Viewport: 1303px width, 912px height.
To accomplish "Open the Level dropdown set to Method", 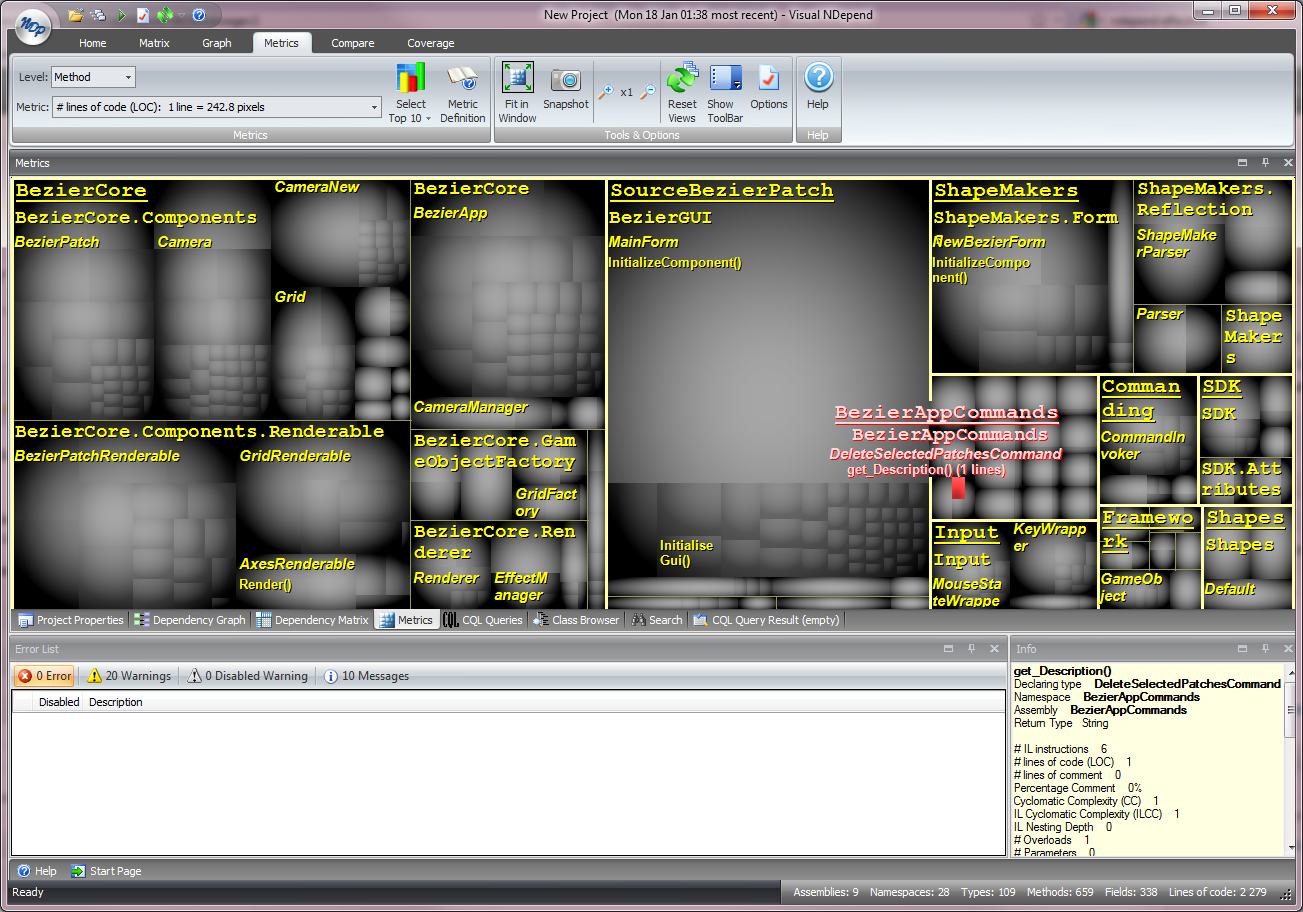I will [93, 76].
